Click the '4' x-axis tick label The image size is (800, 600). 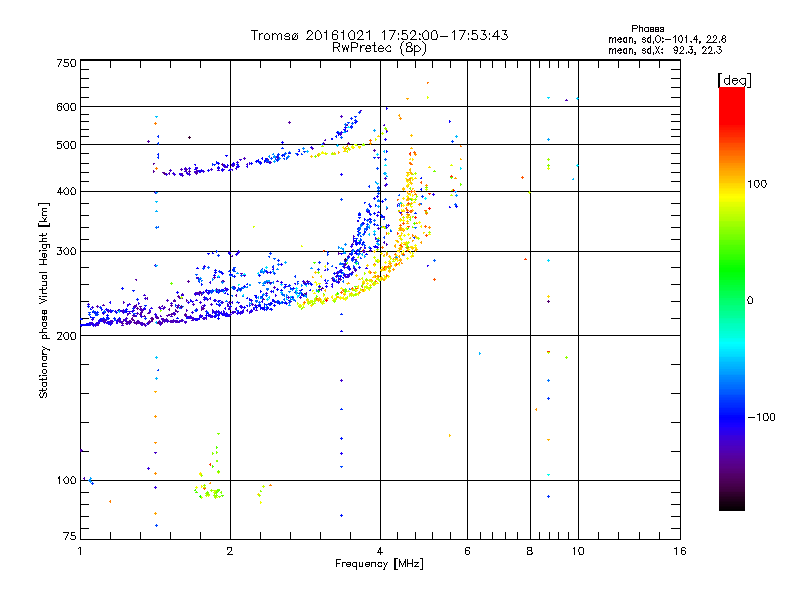click(380, 551)
